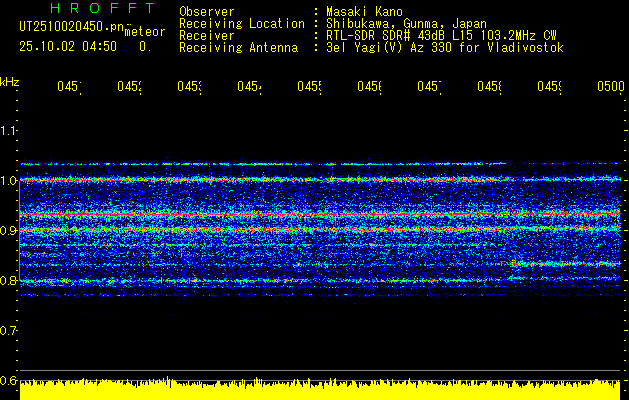Image resolution: width=629 pixels, height=400 pixels.
Task: Select the UT2510020450 filename label
Action: [x=72, y=26]
